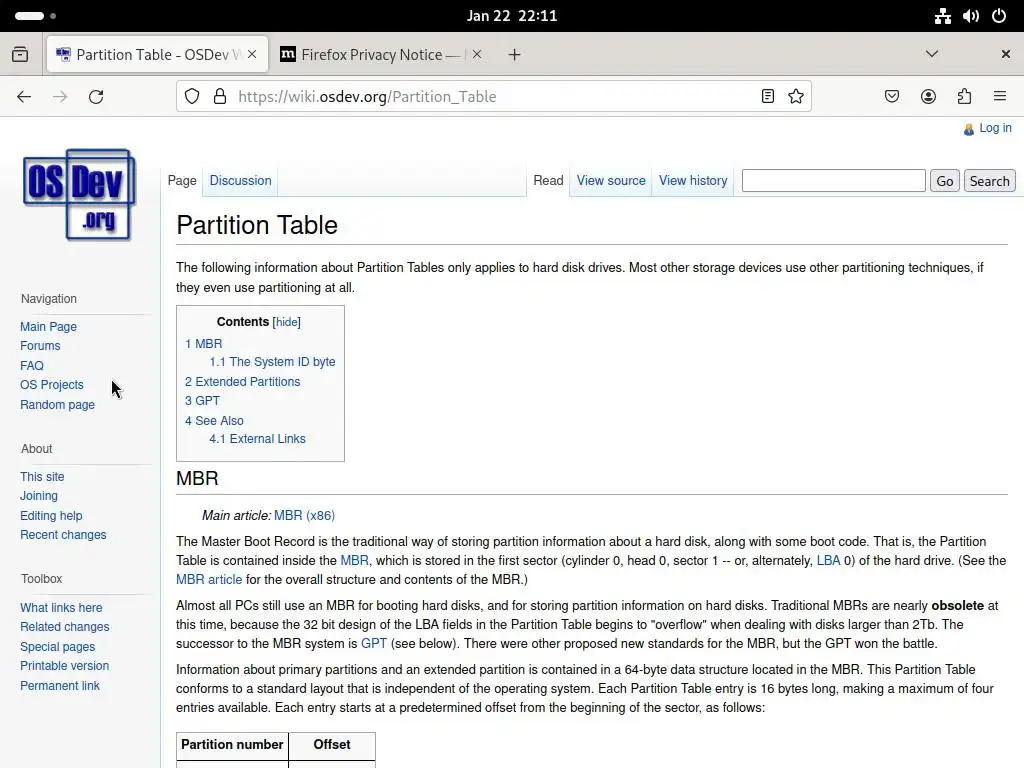1024x768 pixels.
Task: Click the Partition number table header
Action: point(232,744)
